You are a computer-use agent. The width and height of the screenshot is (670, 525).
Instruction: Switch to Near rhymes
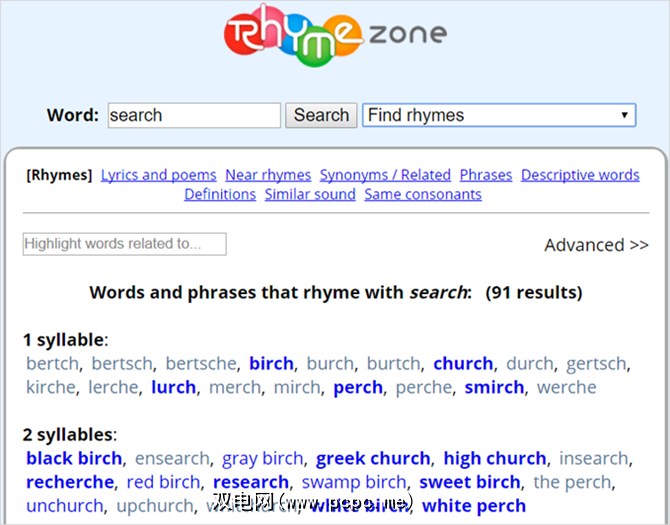point(268,175)
